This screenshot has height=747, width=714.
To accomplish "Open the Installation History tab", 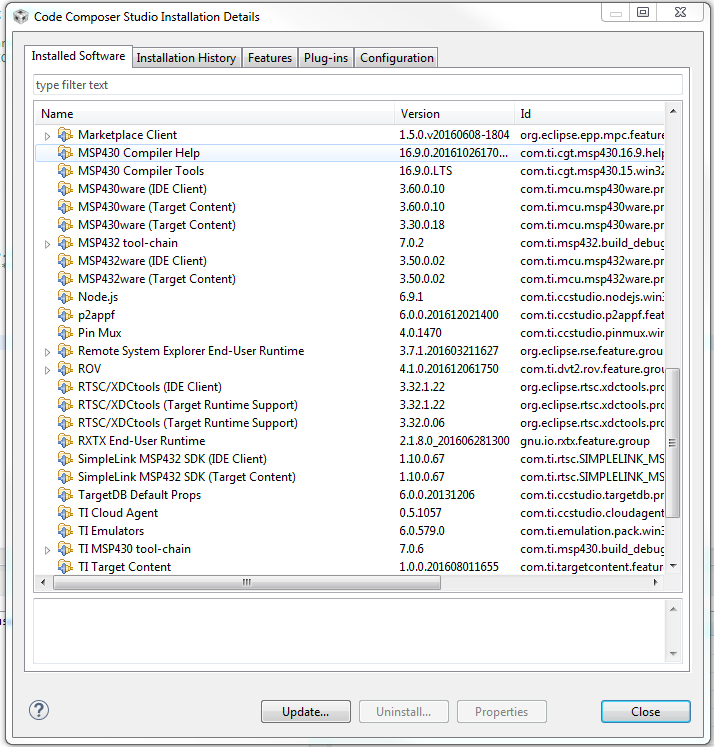I will tap(186, 58).
